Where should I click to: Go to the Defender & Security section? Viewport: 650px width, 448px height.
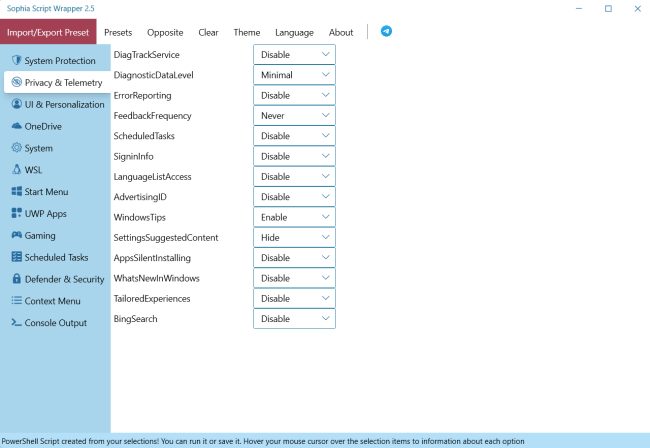[56, 279]
